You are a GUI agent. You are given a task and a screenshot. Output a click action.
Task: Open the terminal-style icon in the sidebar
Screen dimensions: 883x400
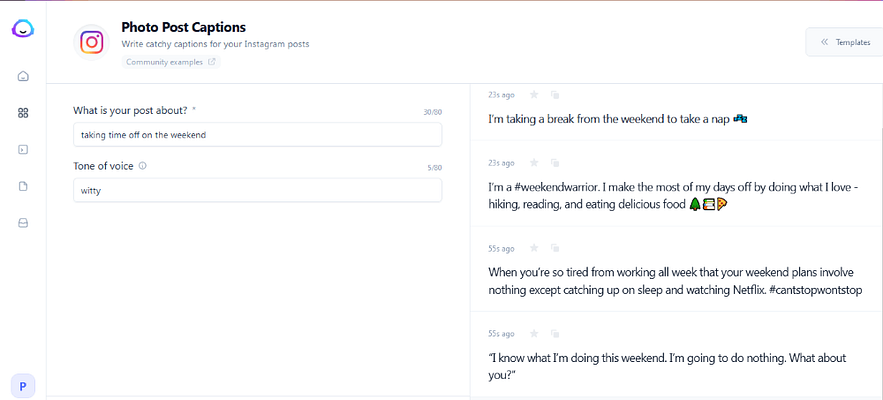tap(23, 150)
